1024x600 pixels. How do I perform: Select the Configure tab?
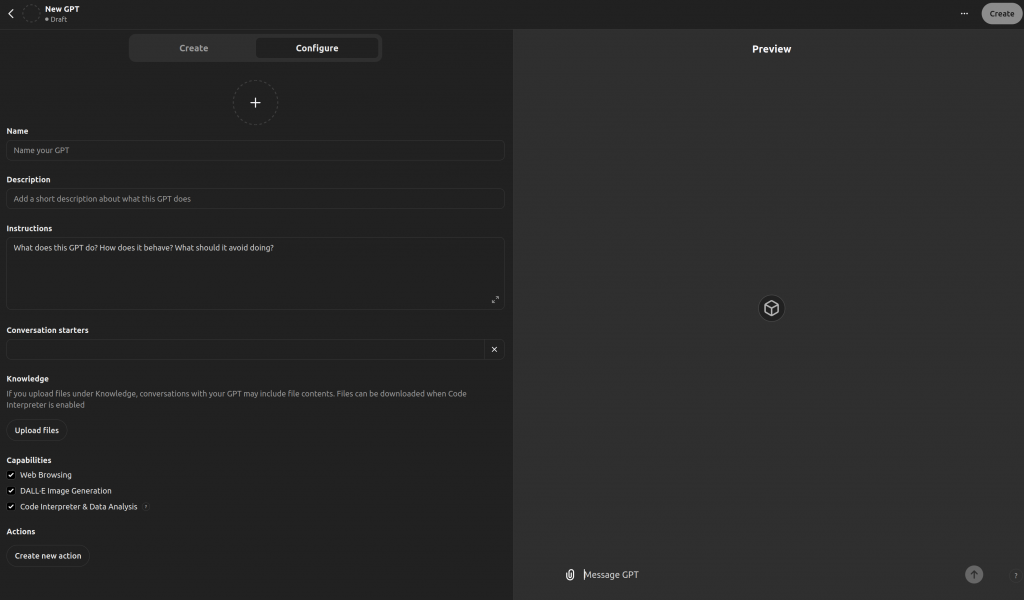[x=317, y=48]
